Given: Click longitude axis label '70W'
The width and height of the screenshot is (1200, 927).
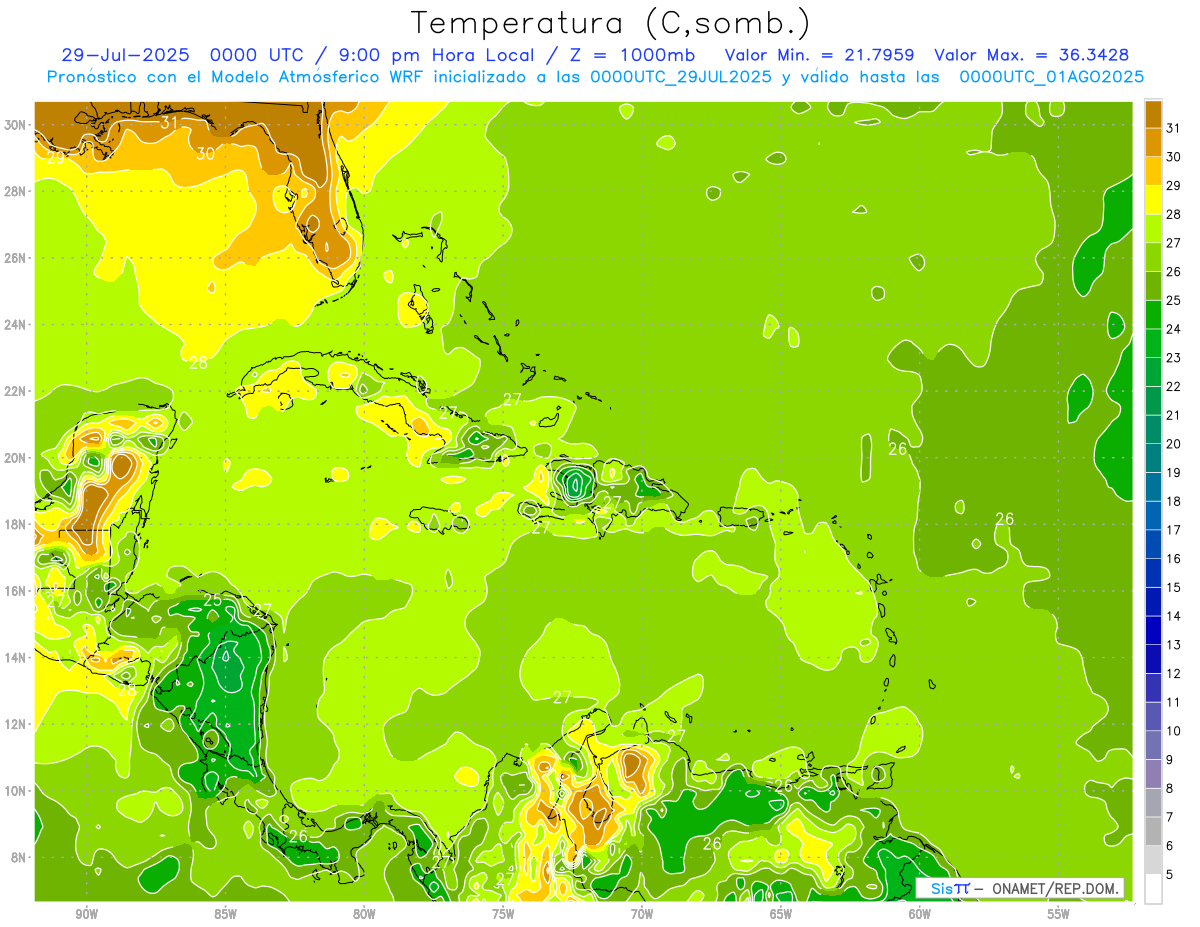Looking at the screenshot, I should coord(642,914).
